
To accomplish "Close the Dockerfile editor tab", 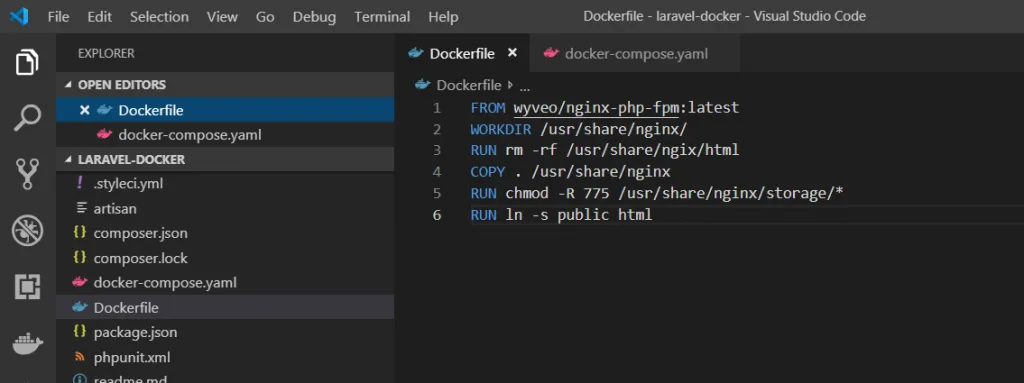I will click(513, 53).
